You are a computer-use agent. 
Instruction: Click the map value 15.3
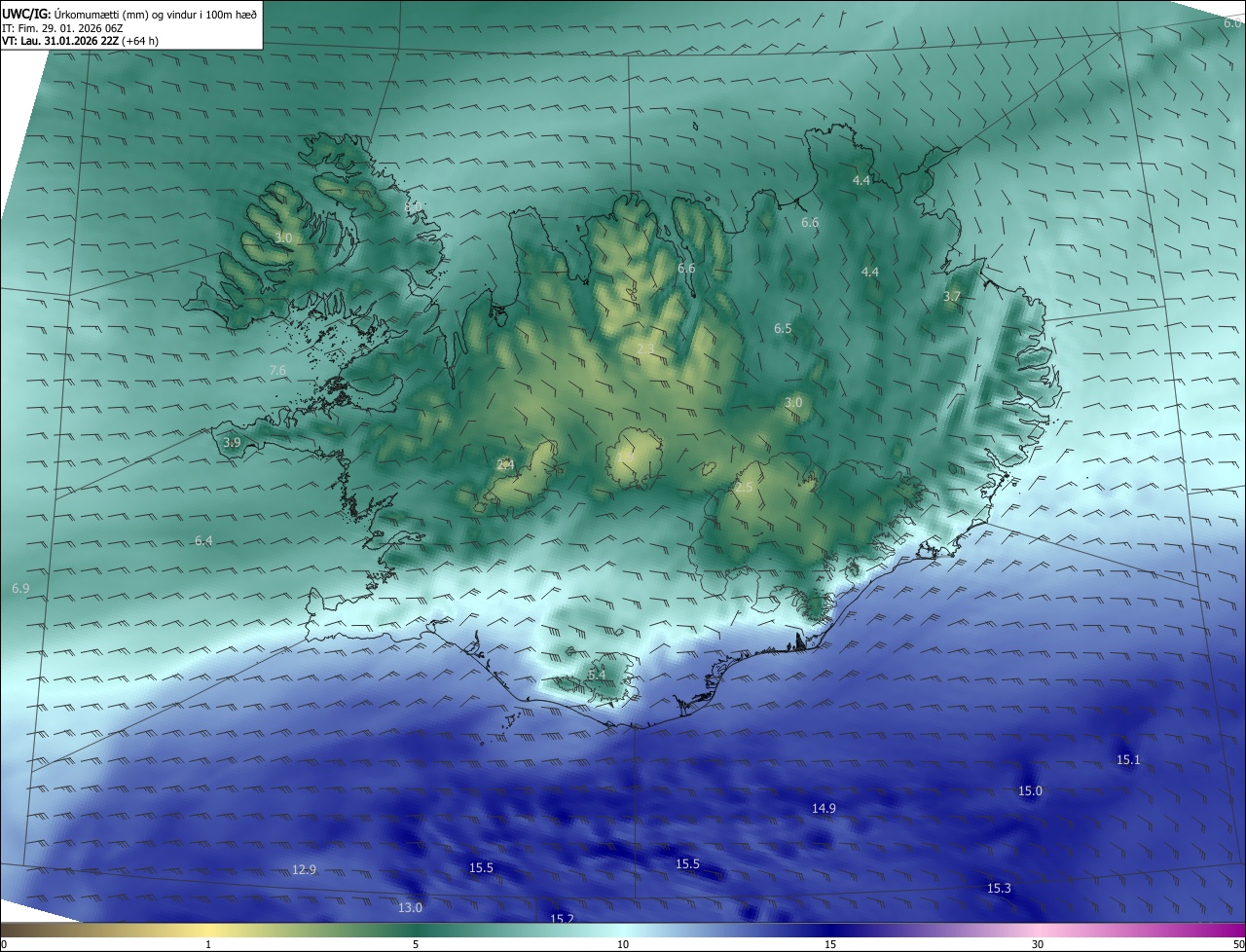click(999, 888)
